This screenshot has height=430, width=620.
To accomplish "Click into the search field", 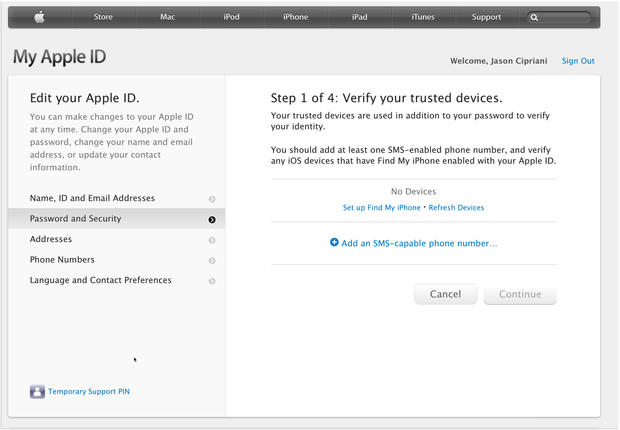I will pyautogui.click(x=559, y=17).
